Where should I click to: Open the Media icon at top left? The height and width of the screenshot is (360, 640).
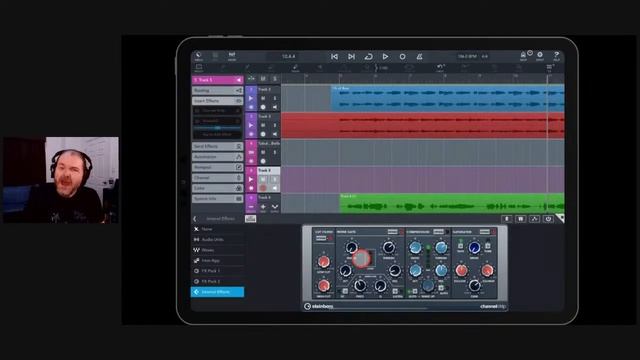(198, 56)
